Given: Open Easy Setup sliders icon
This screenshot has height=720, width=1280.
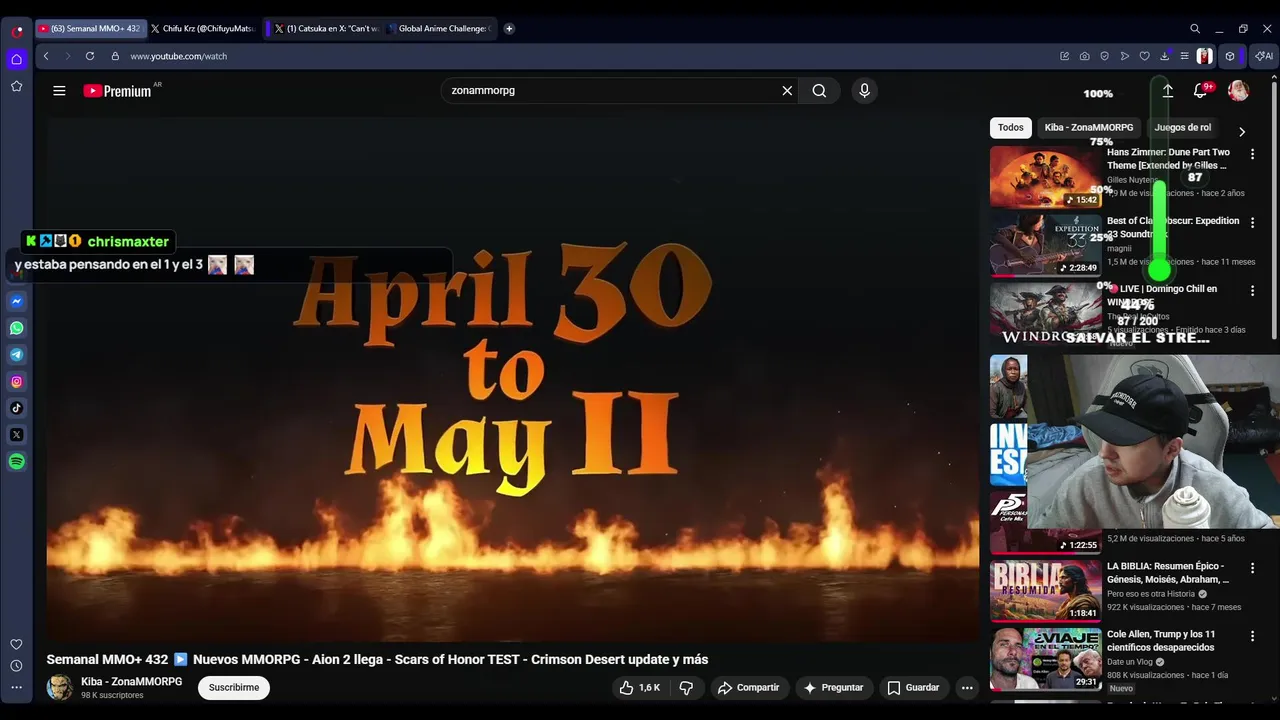Looking at the screenshot, I should (1185, 56).
